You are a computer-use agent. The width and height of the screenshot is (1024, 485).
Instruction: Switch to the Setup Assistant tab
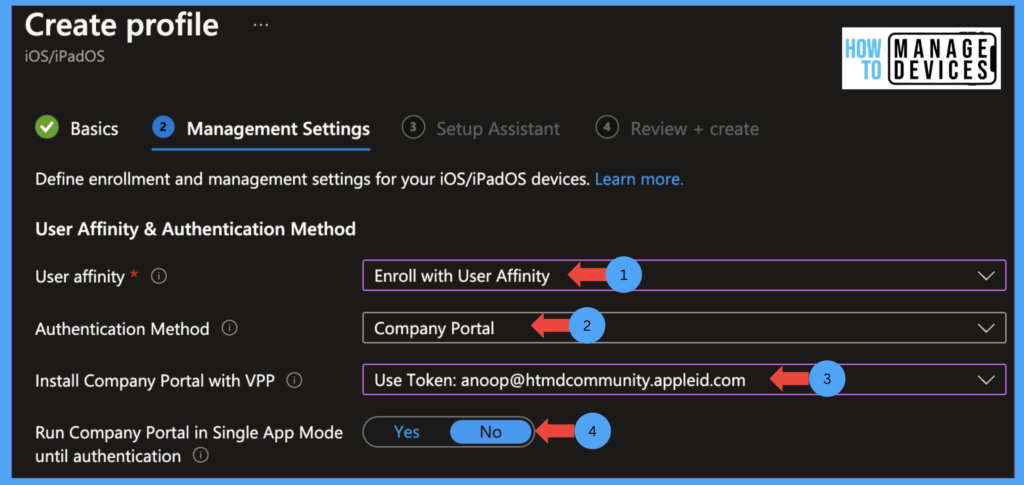[x=481, y=129]
